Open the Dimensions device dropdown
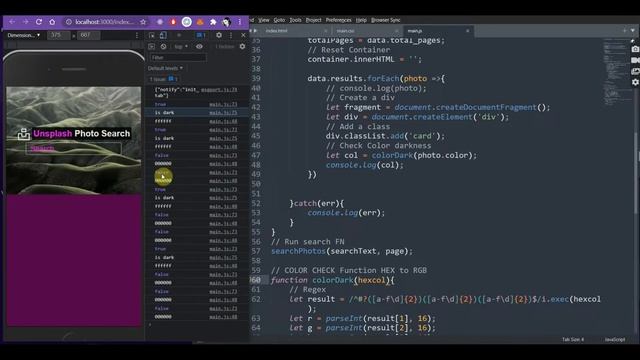Image resolution: width=640 pixels, height=360 pixels. point(24,35)
